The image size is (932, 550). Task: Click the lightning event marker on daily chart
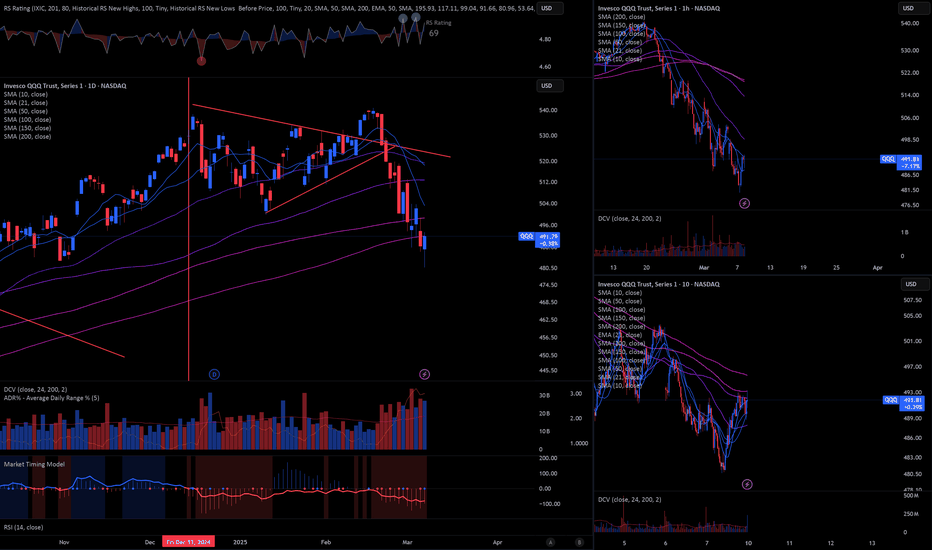424,374
